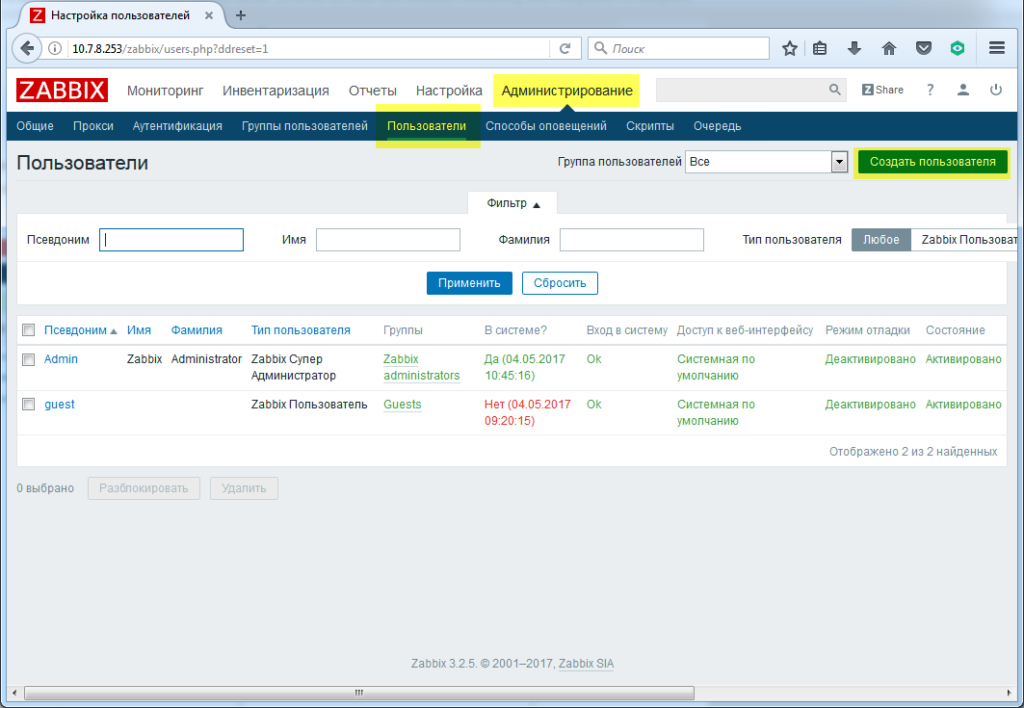Select the Zabbix Пользователь type toggle

[x=967, y=240]
